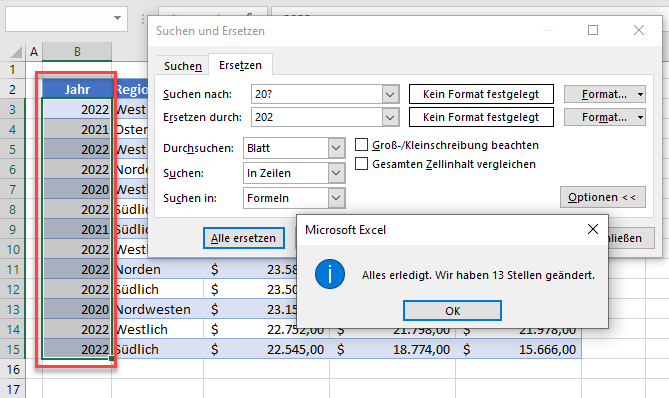Click format preview box for Suchen nach

[x=481, y=94]
